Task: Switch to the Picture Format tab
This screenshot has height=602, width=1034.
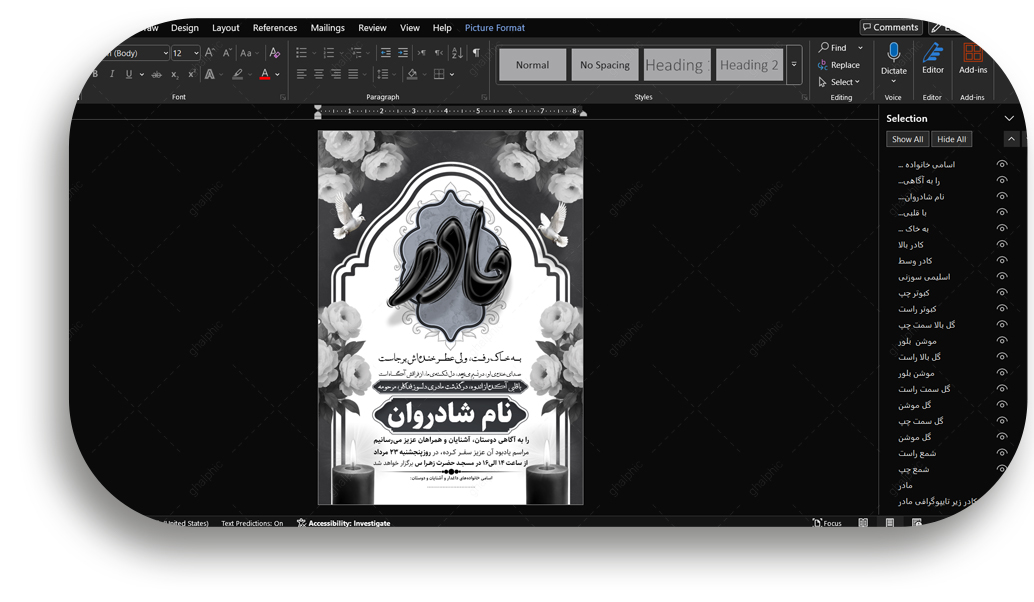Action: (494, 28)
